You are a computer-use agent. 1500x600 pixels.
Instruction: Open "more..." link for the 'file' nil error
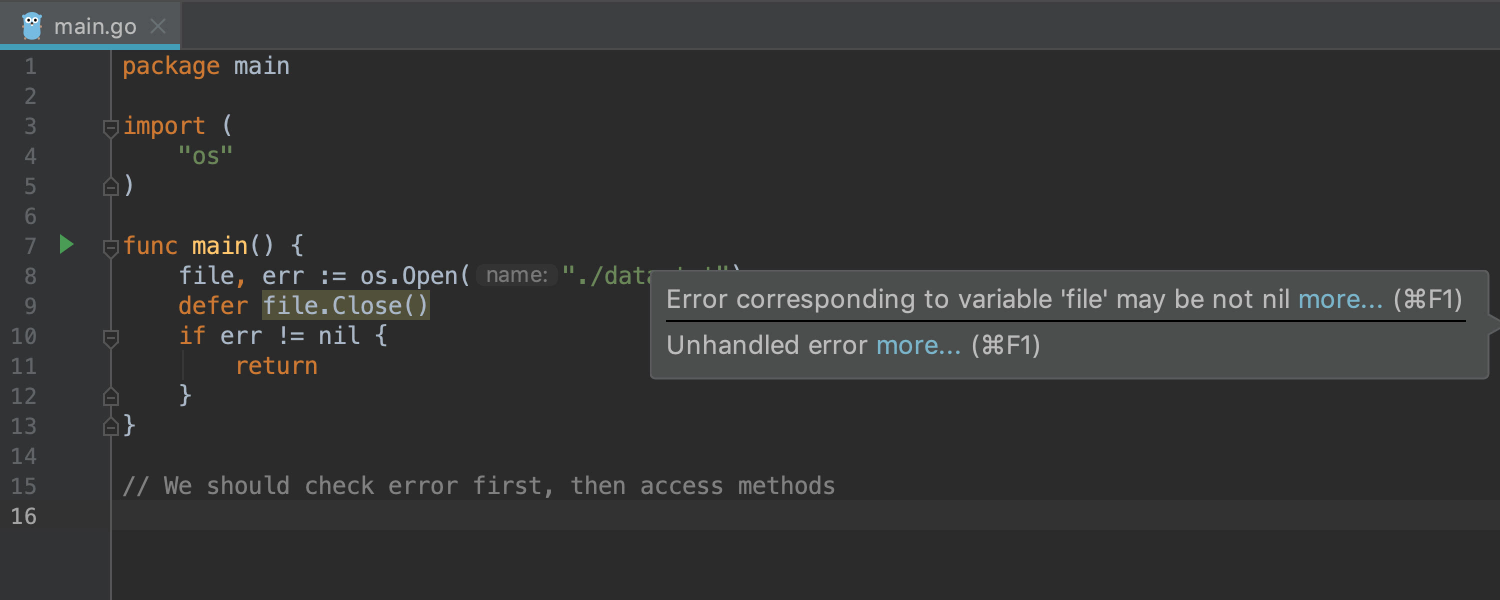click(x=1340, y=299)
